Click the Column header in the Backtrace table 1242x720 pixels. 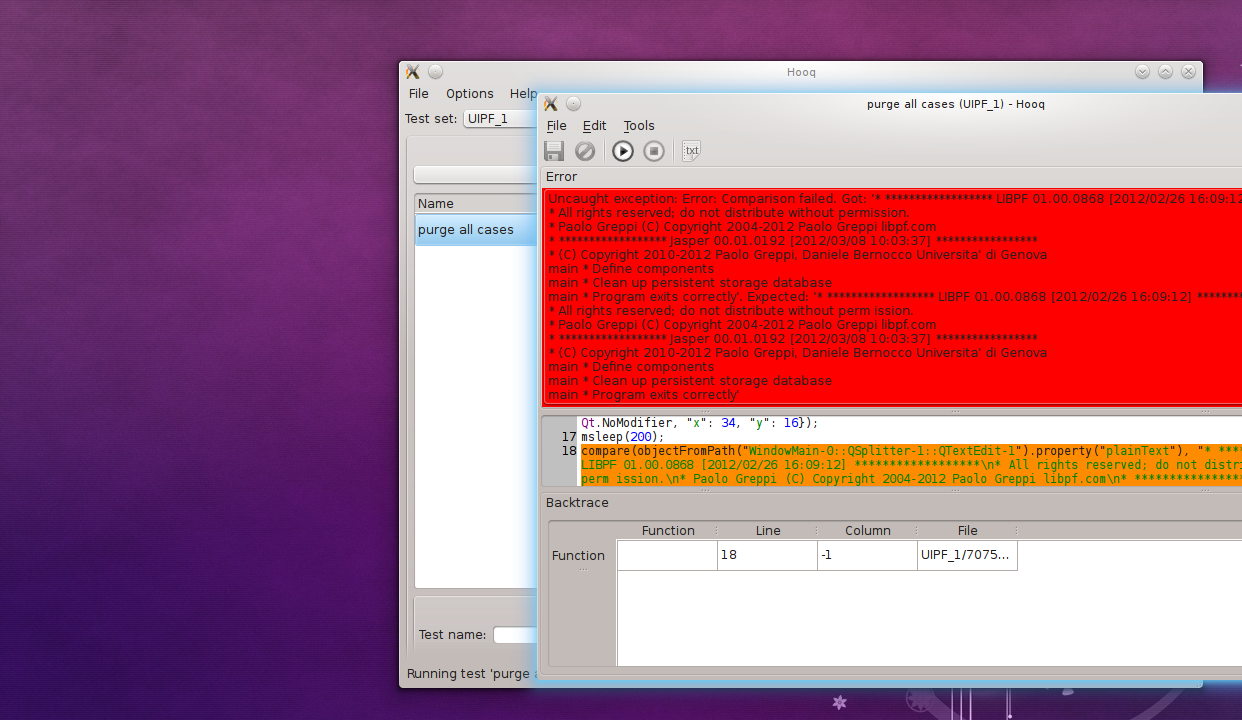(867, 531)
